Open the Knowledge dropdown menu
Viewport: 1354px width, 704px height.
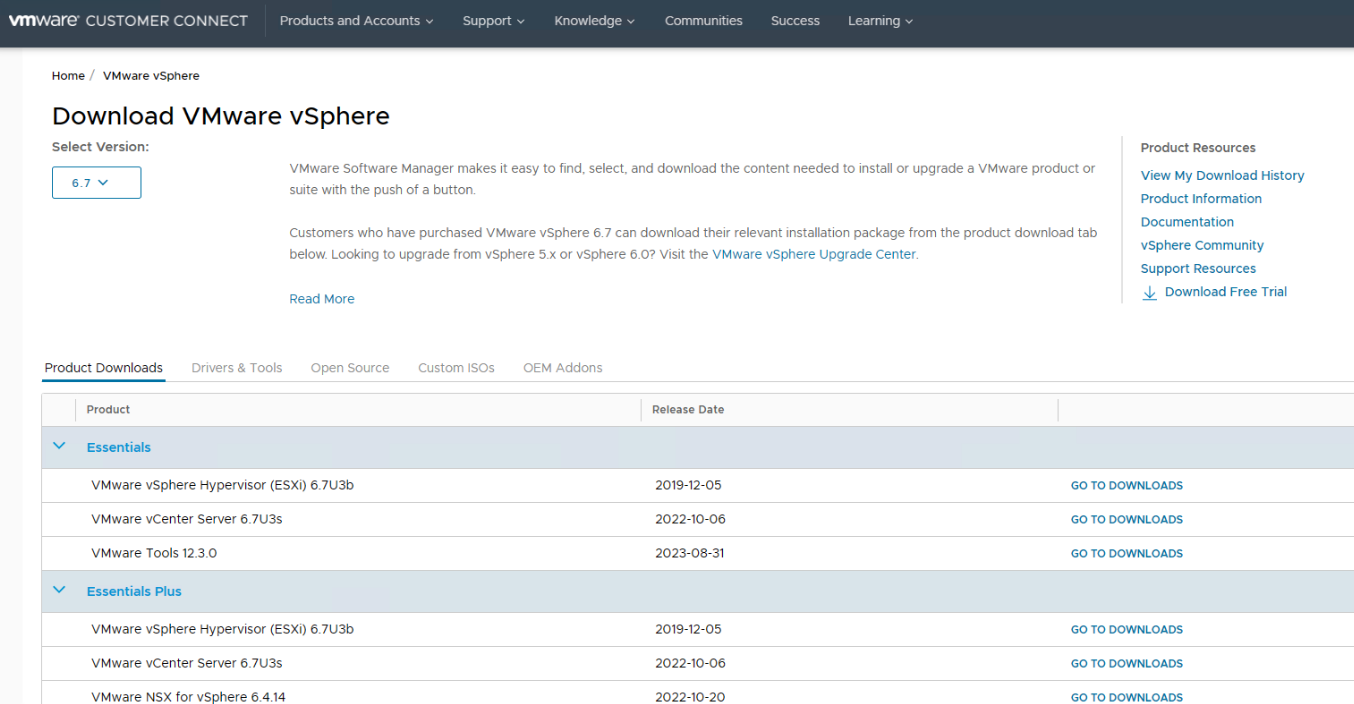point(594,21)
